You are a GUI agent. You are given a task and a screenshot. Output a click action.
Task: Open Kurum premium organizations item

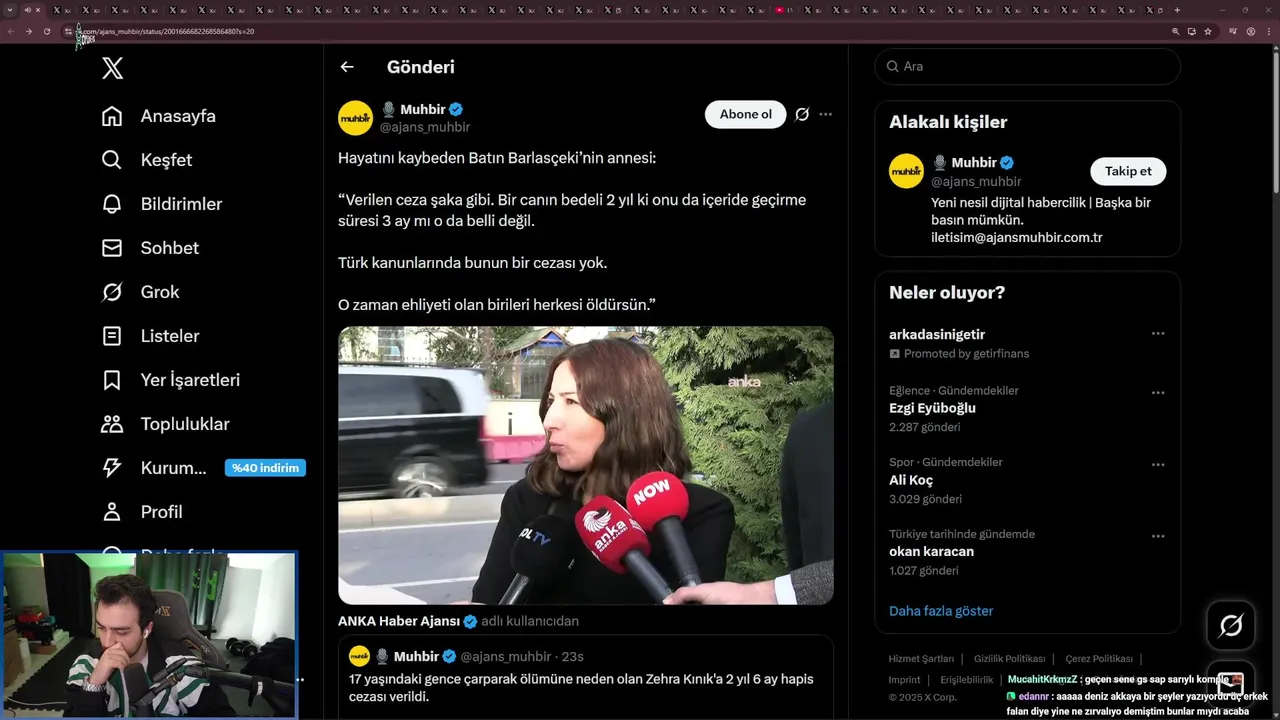[x=154, y=468]
